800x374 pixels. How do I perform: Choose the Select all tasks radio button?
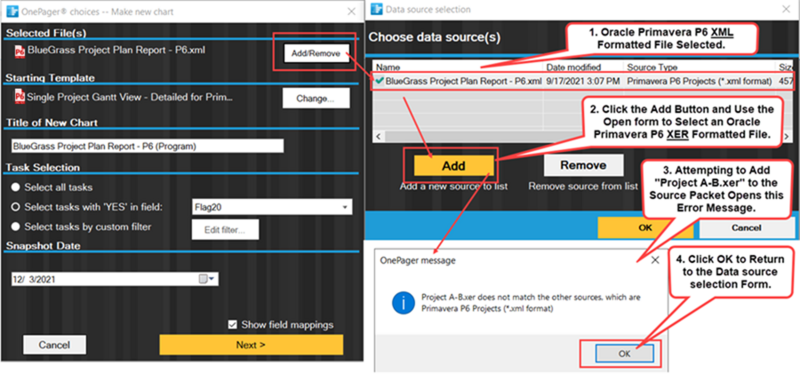(16, 187)
